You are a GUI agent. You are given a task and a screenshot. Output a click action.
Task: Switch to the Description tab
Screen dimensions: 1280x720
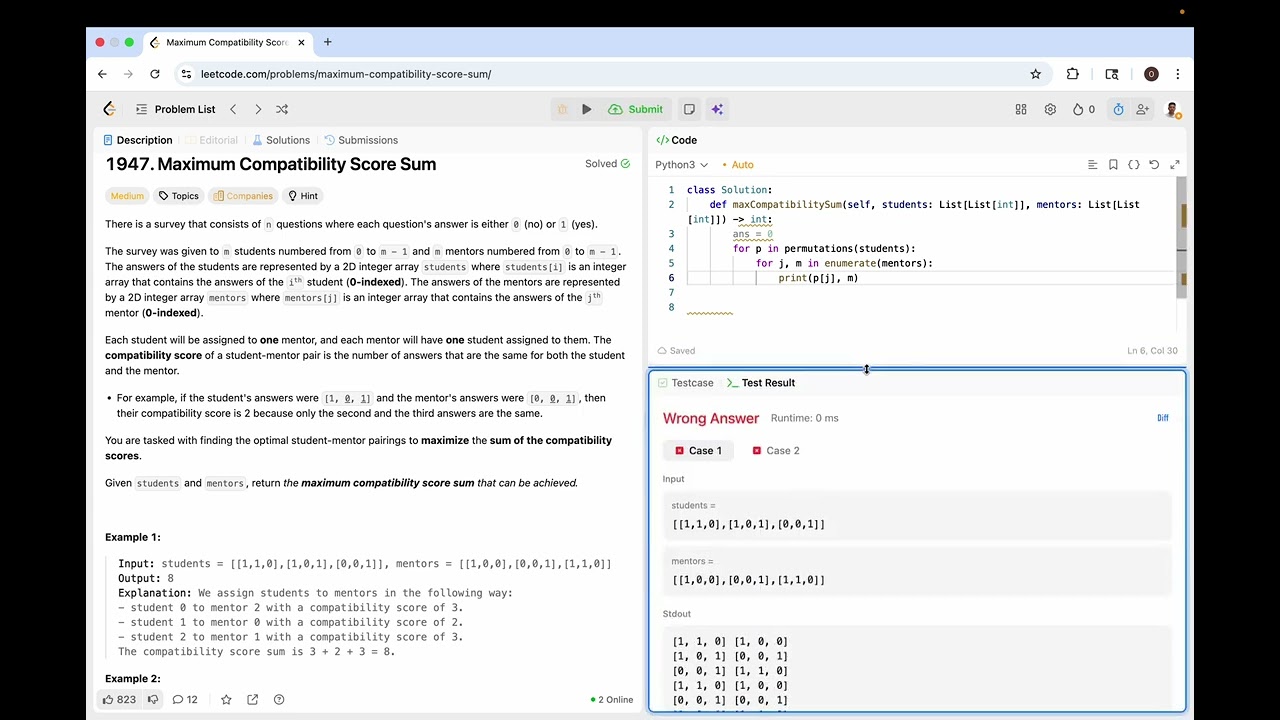[x=138, y=140]
